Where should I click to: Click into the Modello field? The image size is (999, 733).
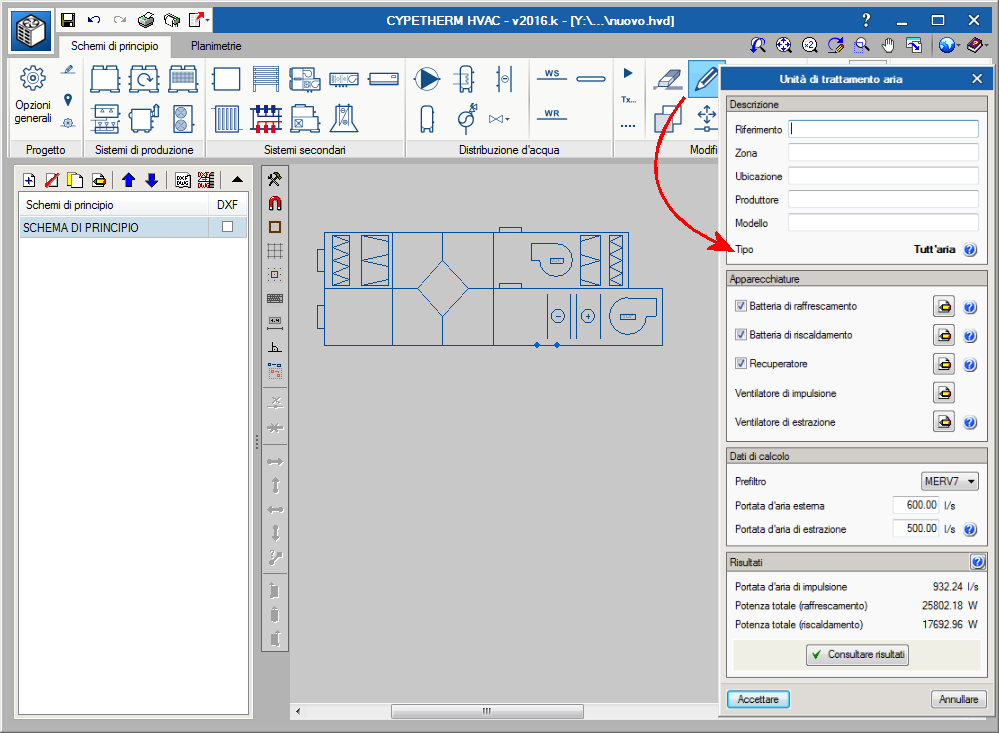click(883, 222)
